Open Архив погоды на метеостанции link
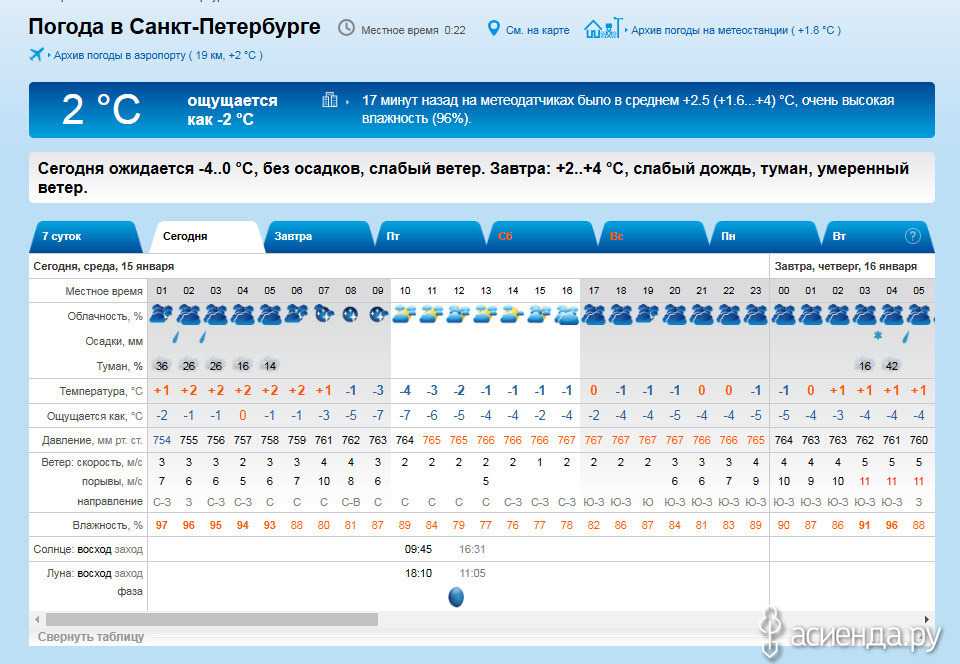This screenshot has width=960, height=664. tap(736, 30)
